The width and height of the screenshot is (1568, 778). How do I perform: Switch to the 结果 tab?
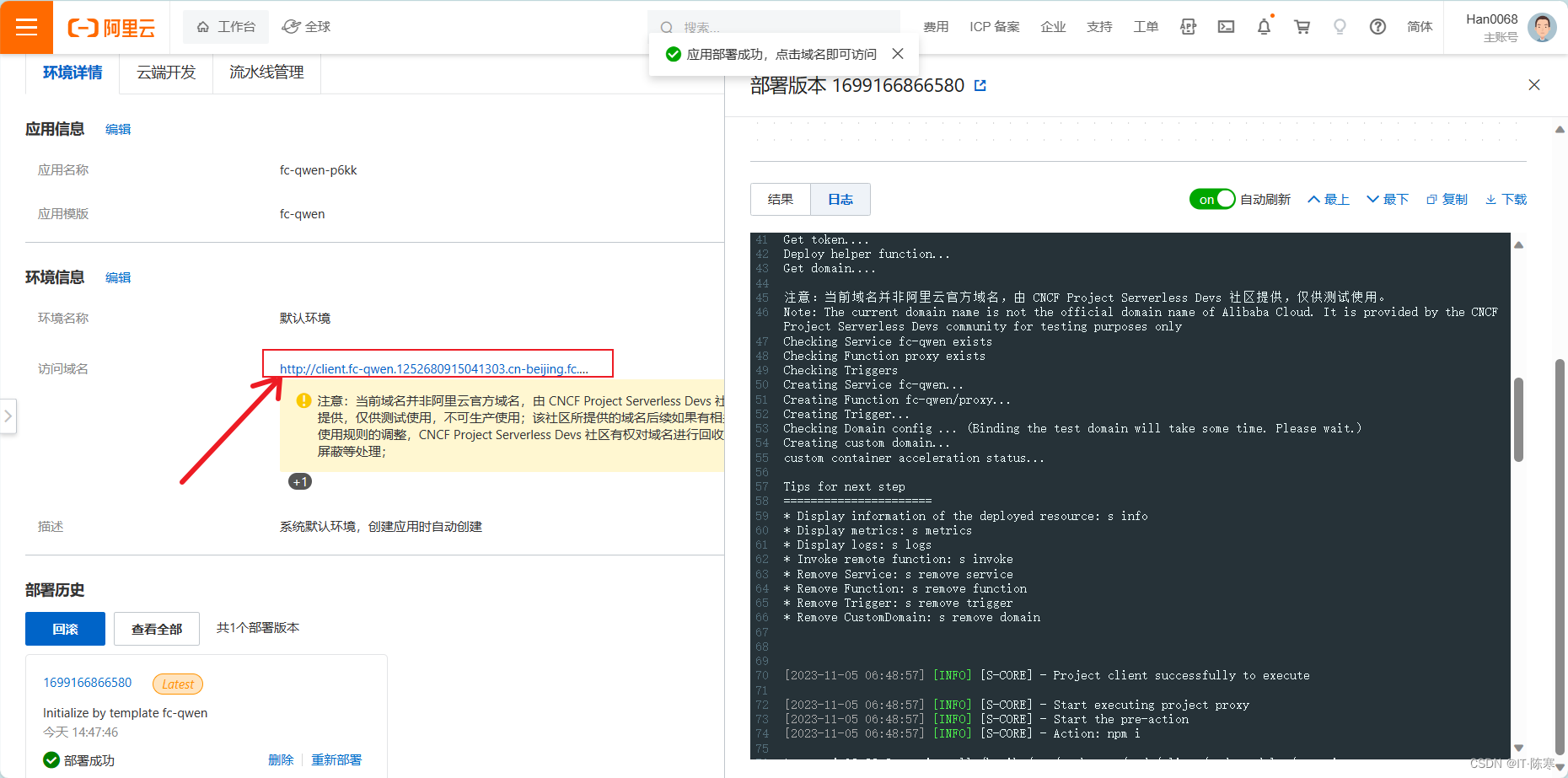tap(781, 199)
